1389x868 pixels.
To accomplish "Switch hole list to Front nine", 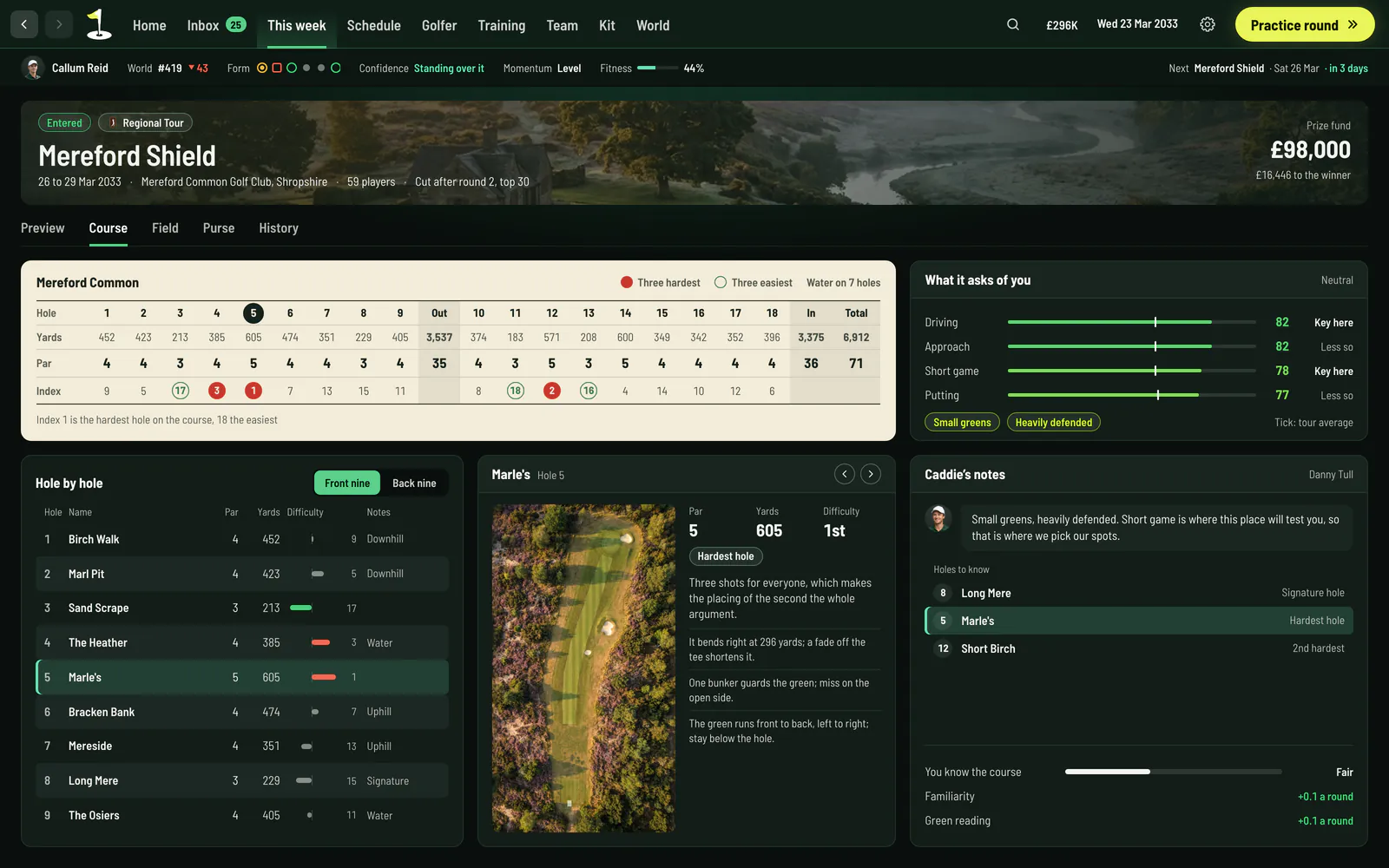I will click(347, 483).
